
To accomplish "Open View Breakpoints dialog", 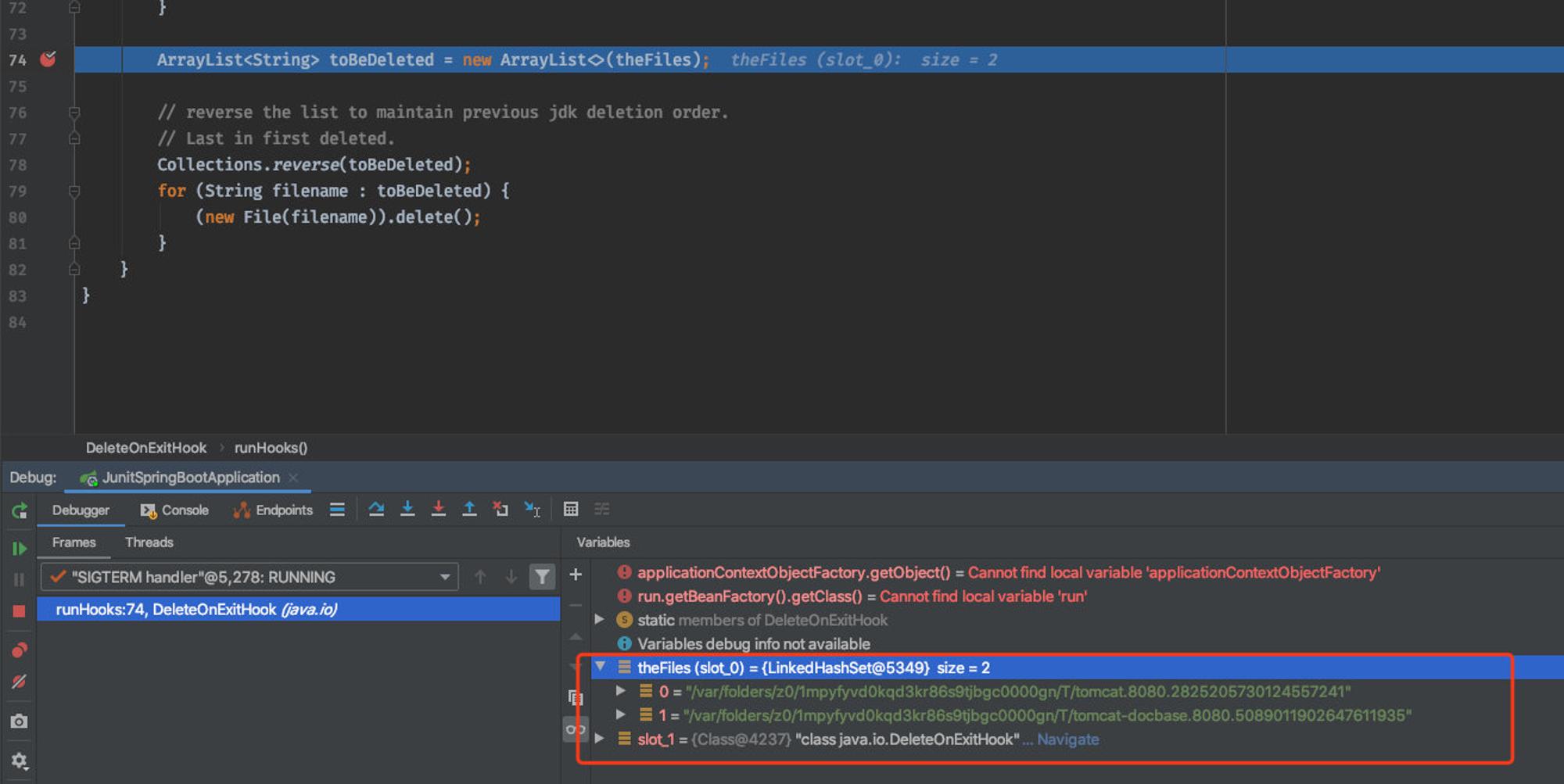I will coord(20,650).
